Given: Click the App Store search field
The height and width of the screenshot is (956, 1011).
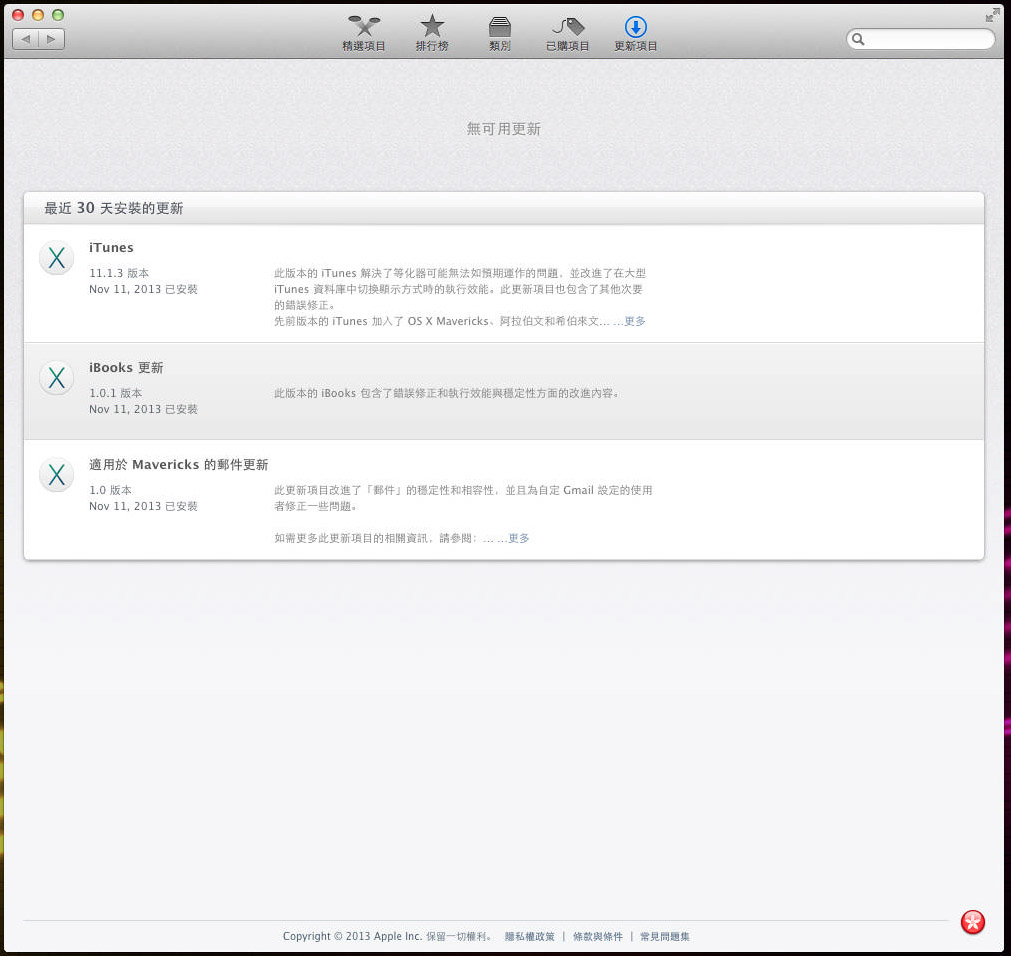Looking at the screenshot, I should click(x=920, y=39).
